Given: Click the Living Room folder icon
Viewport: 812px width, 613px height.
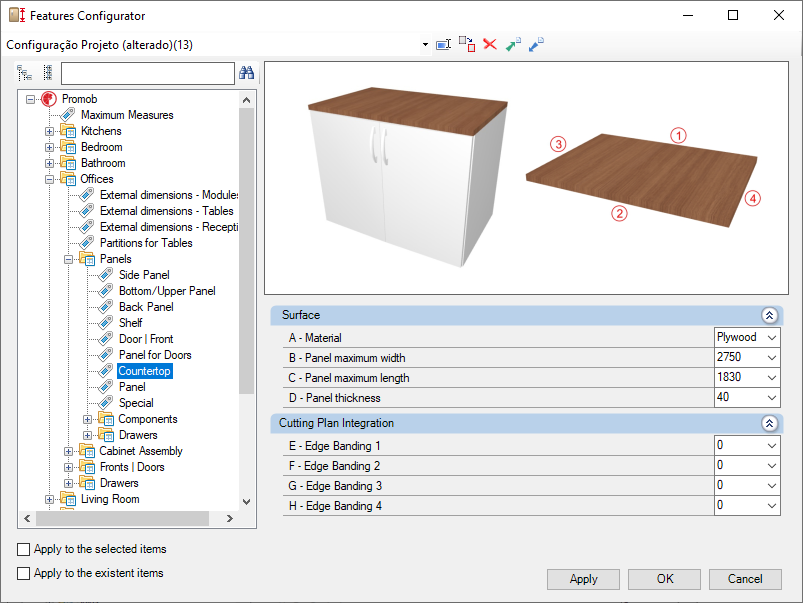Looking at the screenshot, I should point(68,499).
